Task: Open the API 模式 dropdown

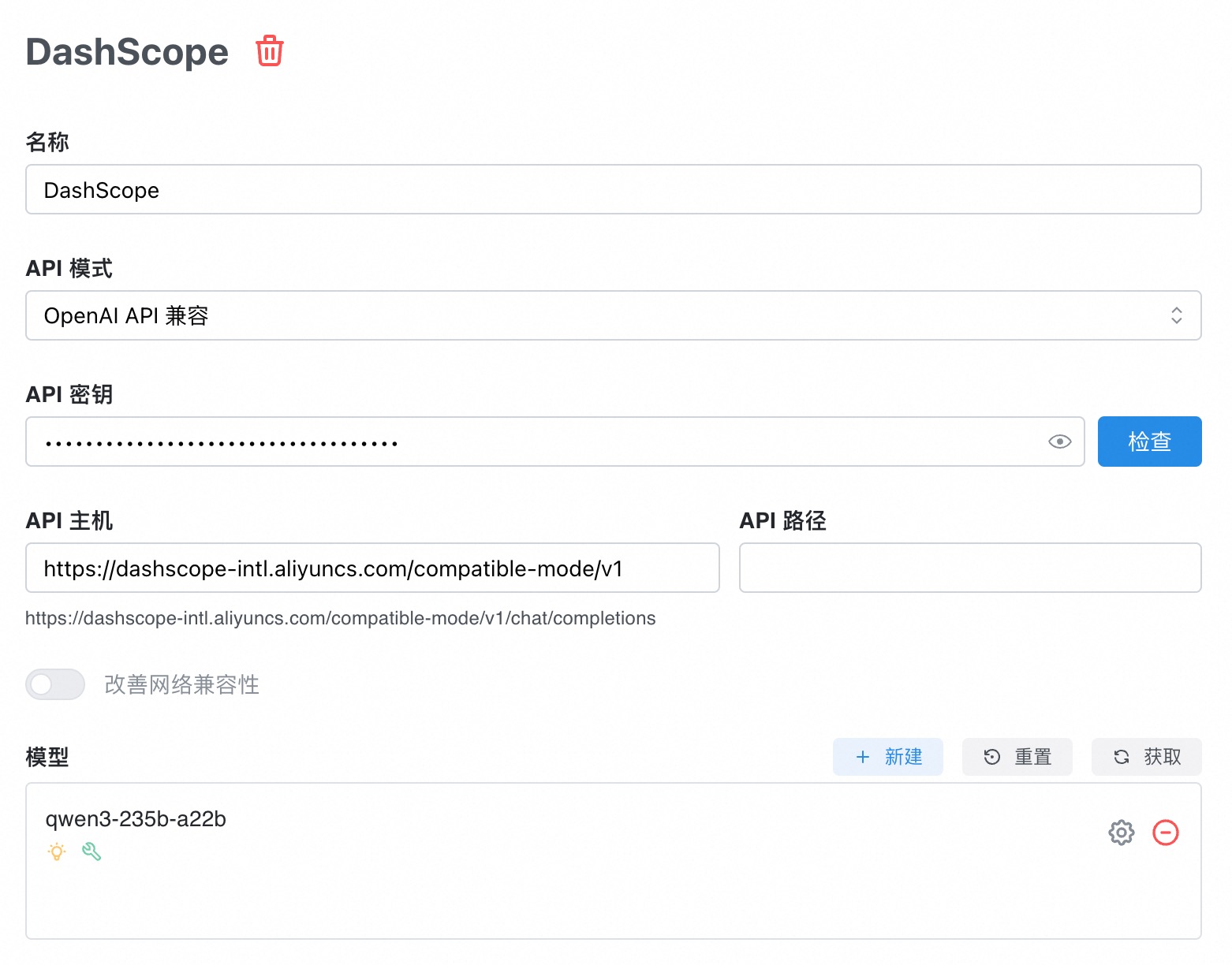Action: tap(613, 315)
